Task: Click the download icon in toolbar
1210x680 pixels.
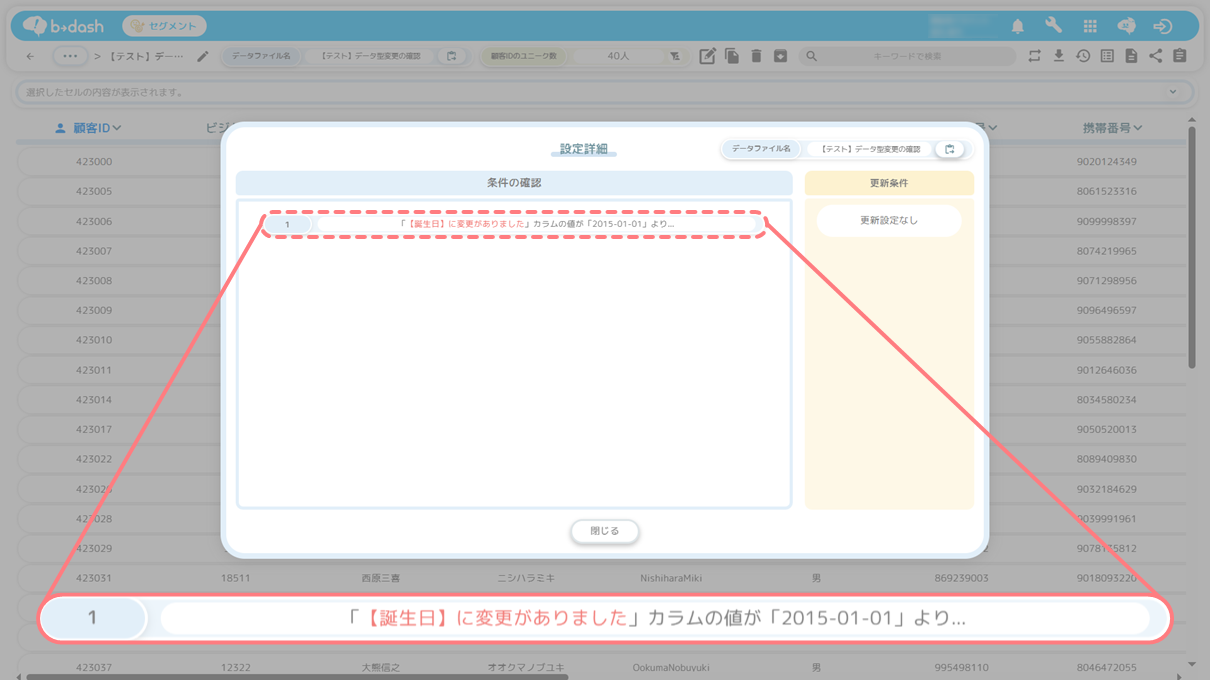Action: [x=1059, y=57]
